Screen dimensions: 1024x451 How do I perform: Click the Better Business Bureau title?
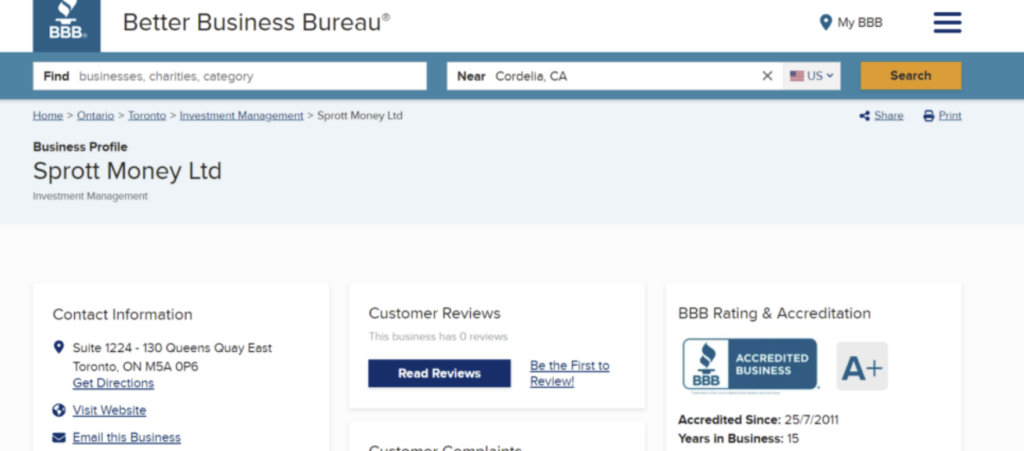tap(257, 23)
